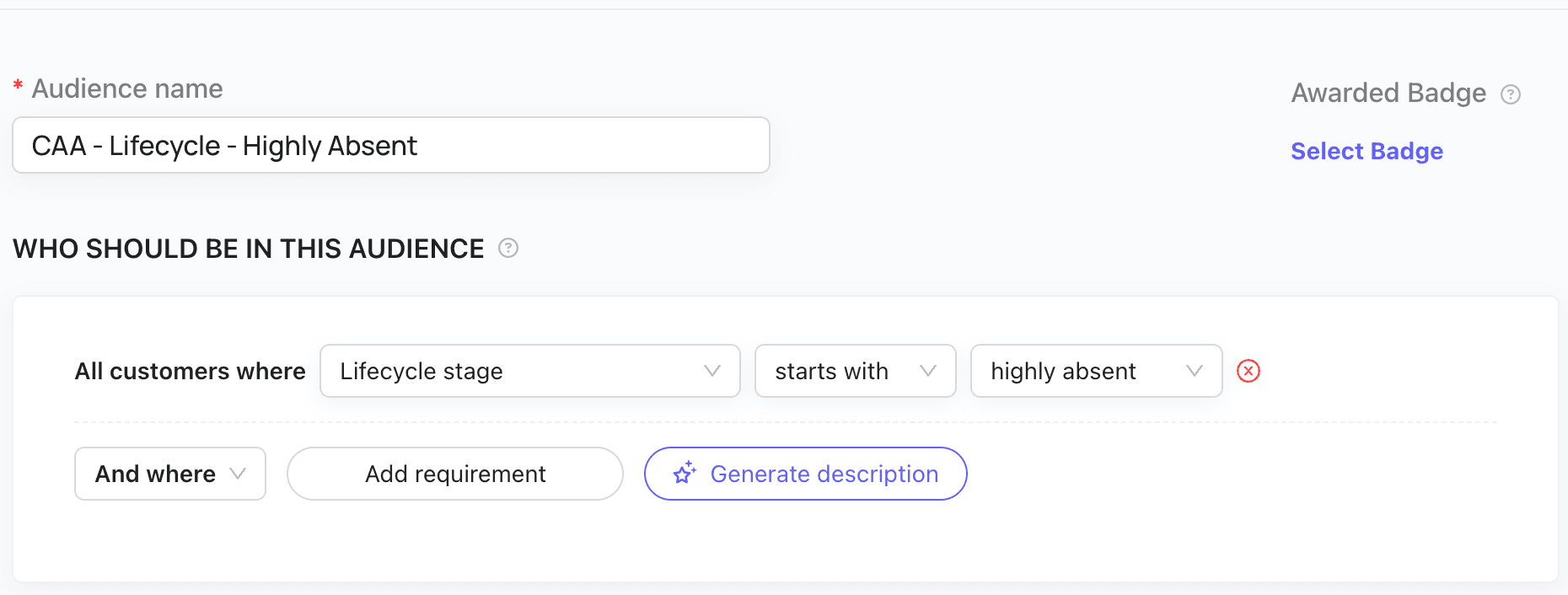
Task: Click the chevron arrow in starts with field
Action: coord(928,371)
